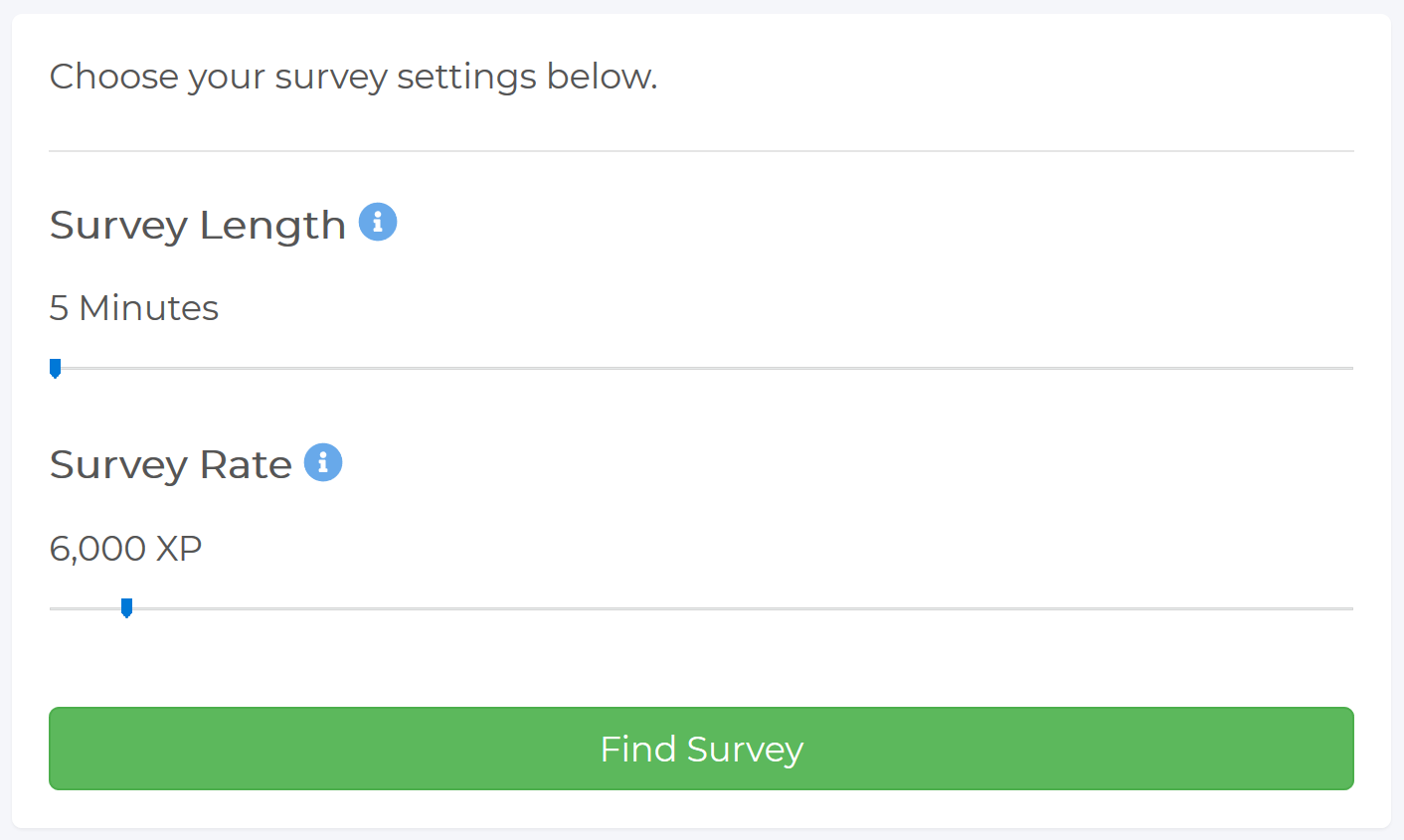This screenshot has width=1404, height=840.
Task: Click the midpoint of Survey Rate track
Action: point(702,608)
